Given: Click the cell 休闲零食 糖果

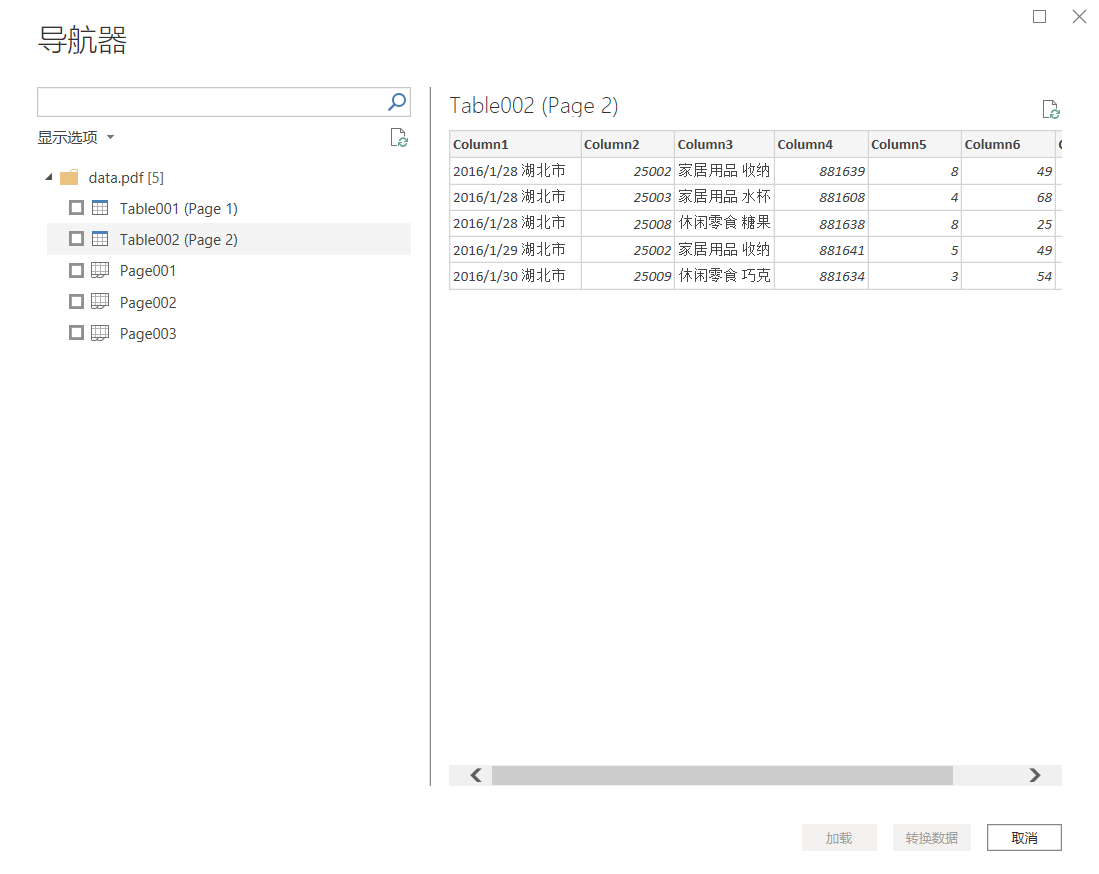Looking at the screenshot, I should [x=724, y=224].
